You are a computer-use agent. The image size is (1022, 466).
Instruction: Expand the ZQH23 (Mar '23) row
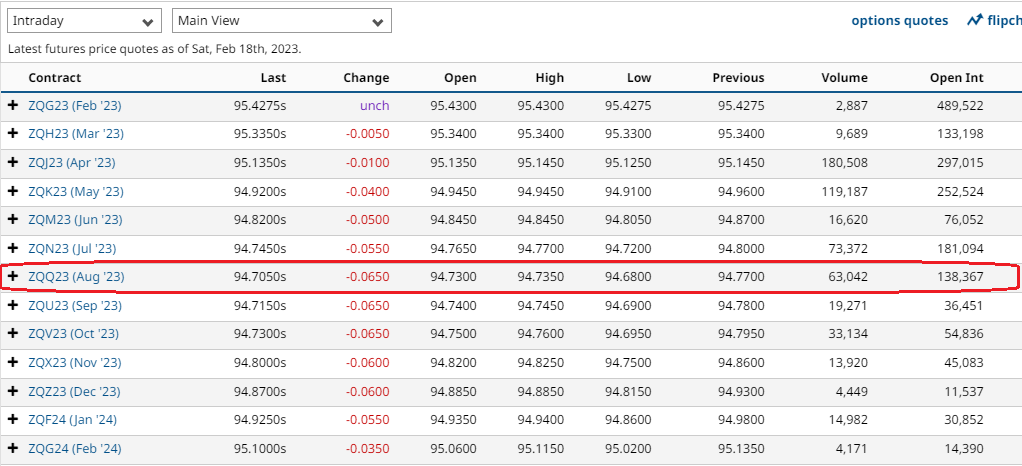(x=13, y=133)
